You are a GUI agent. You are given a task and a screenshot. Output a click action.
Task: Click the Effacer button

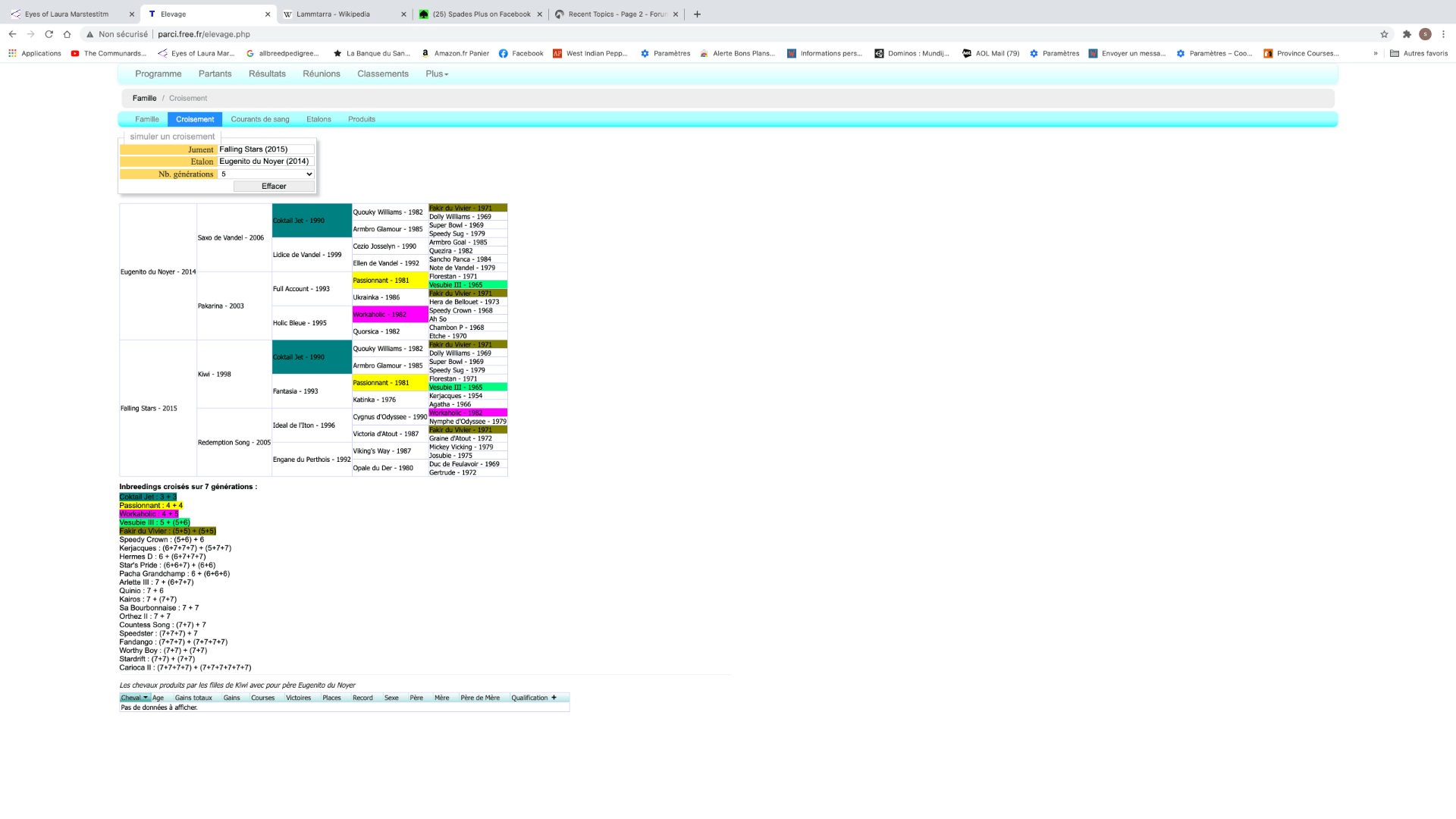click(274, 187)
